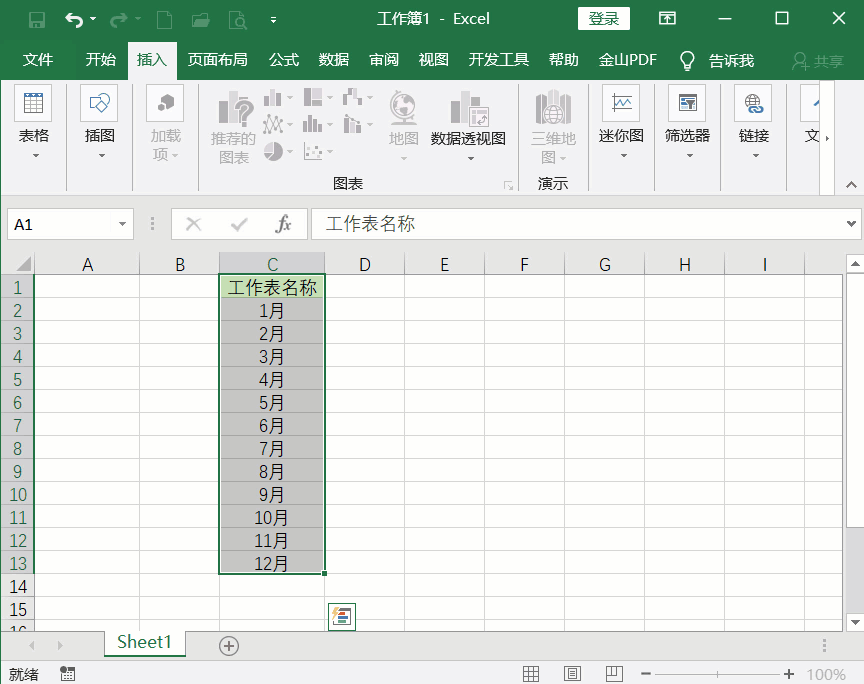Image resolution: width=864 pixels, height=684 pixels.
Task: Click the 登录 sign-in button
Action: 603,19
